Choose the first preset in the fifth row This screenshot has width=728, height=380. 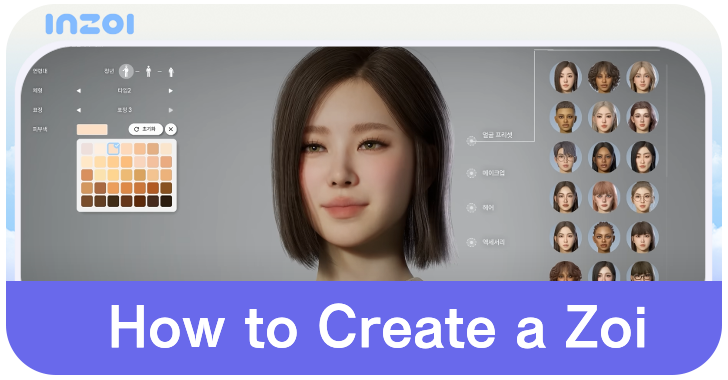click(566, 237)
